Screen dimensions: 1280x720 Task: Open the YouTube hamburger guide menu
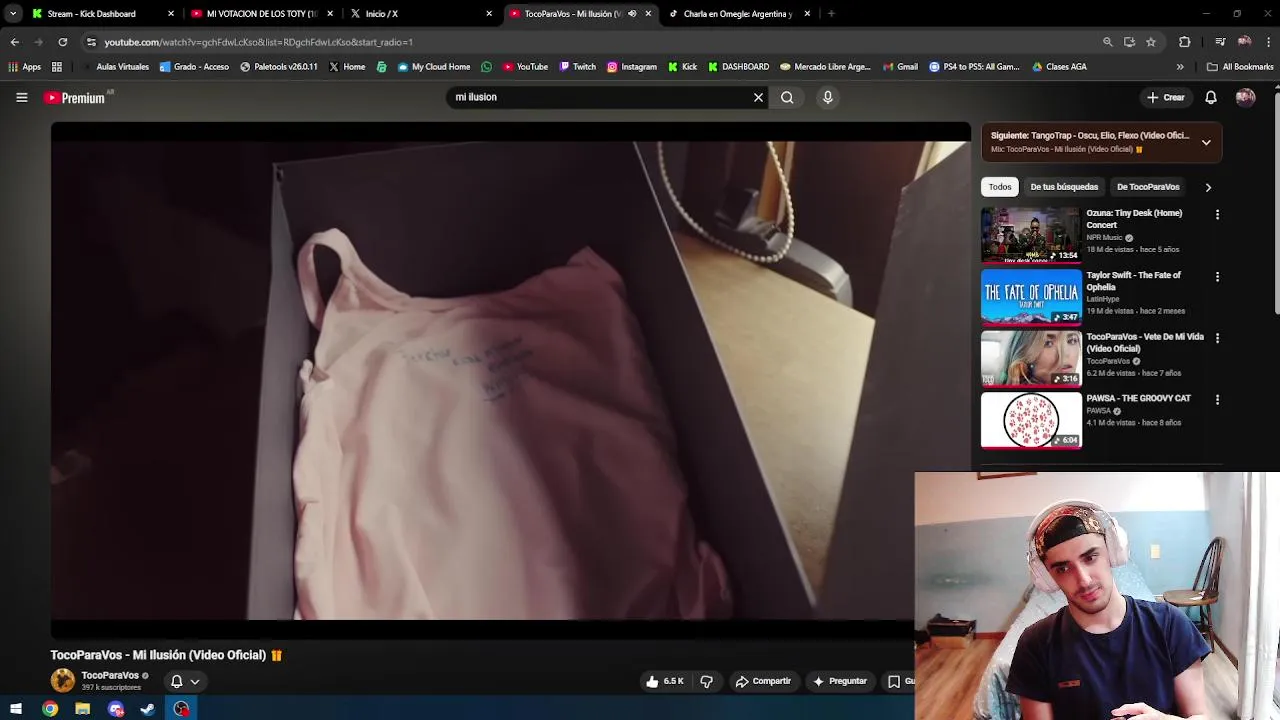coord(21,97)
